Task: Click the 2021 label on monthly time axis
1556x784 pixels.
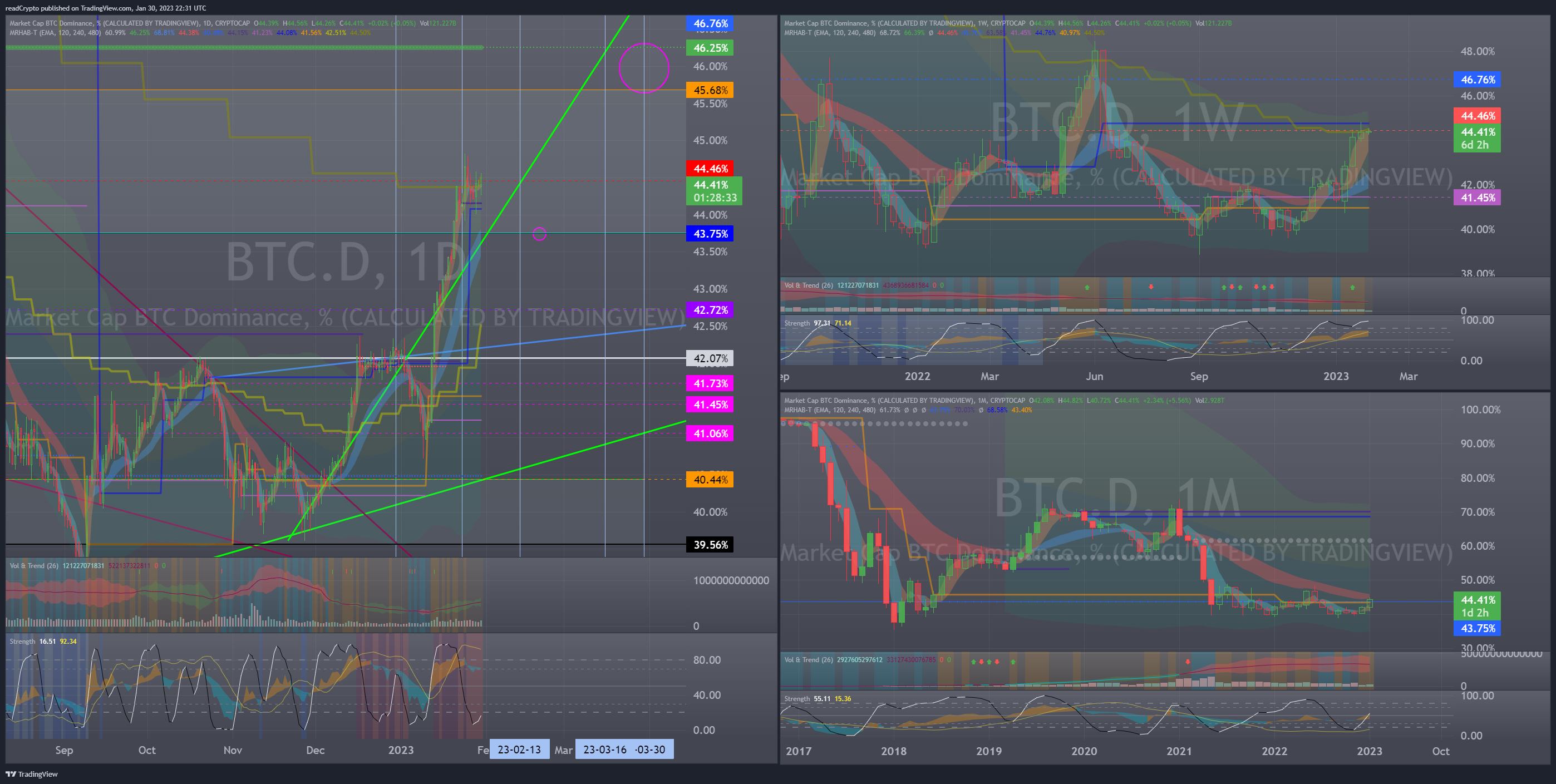Action: (1179, 751)
